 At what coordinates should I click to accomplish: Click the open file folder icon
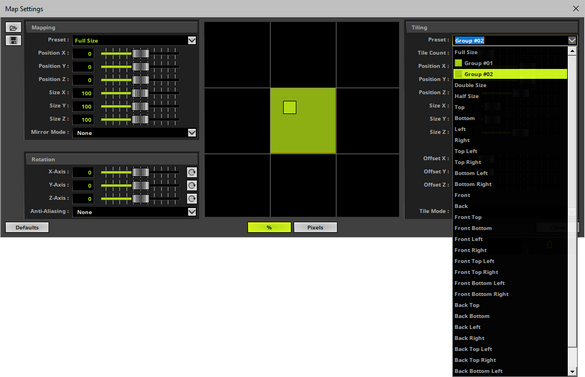point(13,28)
